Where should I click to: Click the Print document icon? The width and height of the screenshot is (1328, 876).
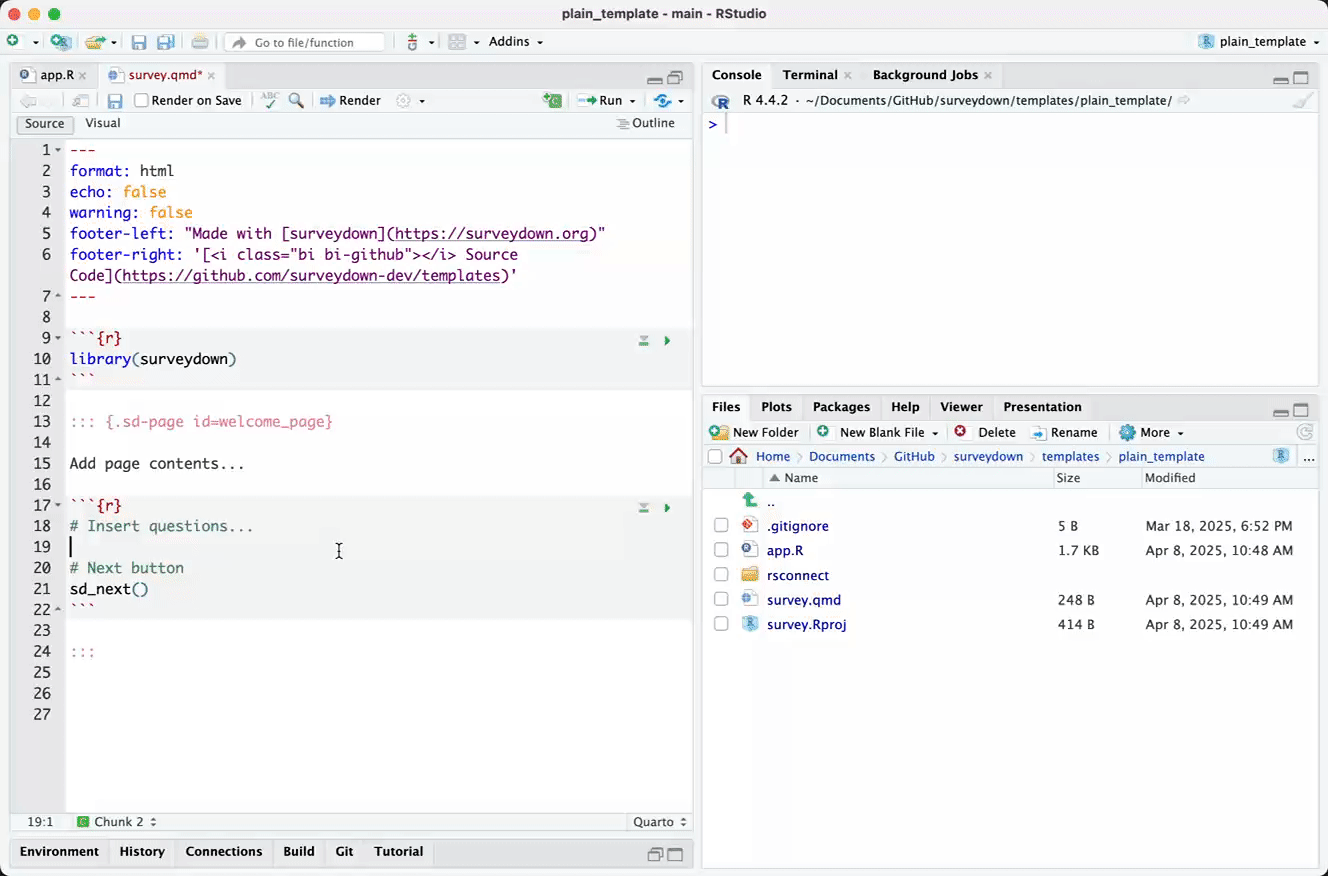pyautogui.click(x=200, y=42)
